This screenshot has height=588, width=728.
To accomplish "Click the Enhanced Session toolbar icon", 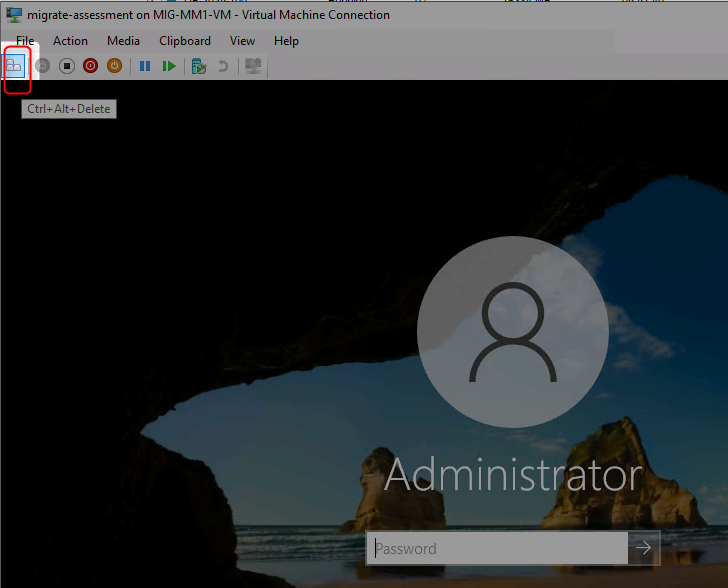I will (x=254, y=66).
